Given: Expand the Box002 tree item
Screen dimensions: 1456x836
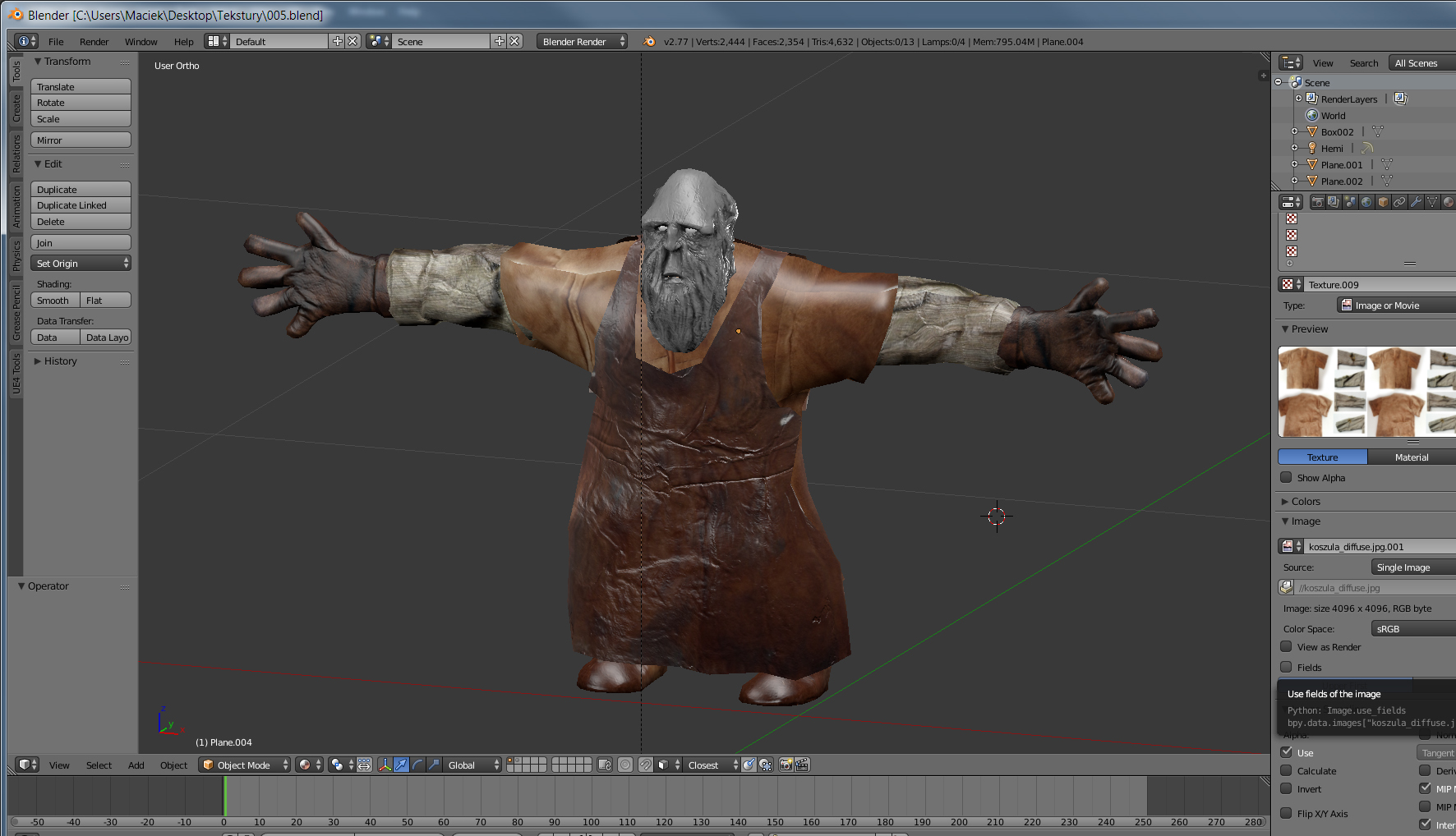Looking at the screenshot, I should pyautogui.click(x=1294, y=131).
